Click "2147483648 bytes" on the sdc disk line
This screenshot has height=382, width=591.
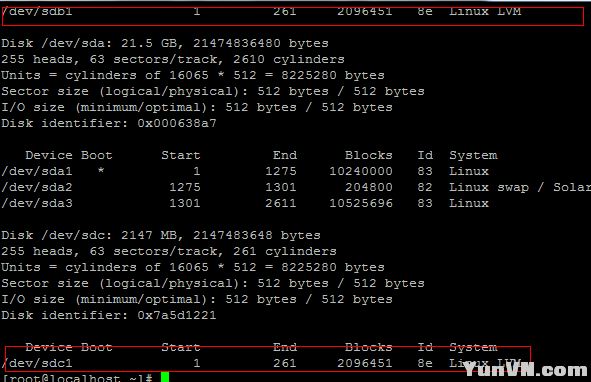pyautogui.click(x=257, y=235)
